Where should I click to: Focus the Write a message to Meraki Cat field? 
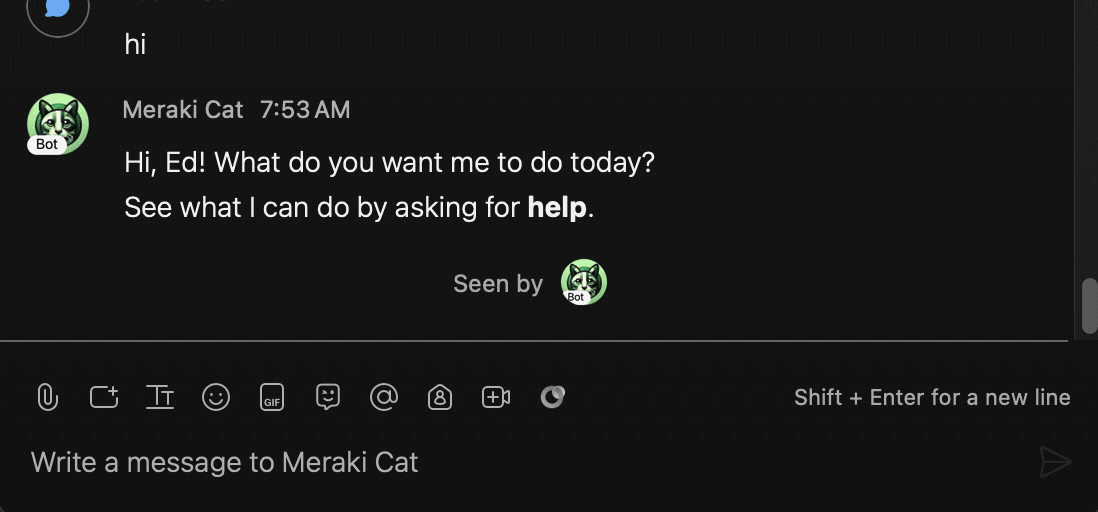point(532,462)
